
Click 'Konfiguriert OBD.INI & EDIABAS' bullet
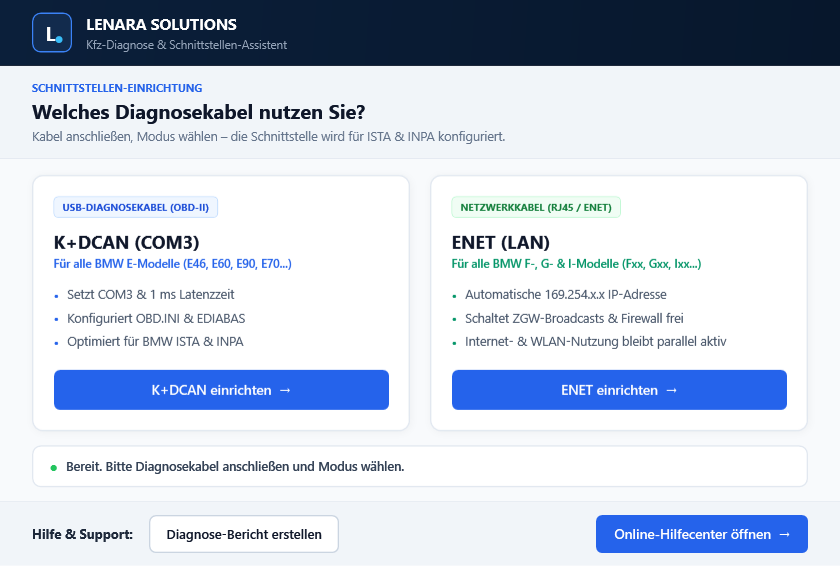point(156,319)
